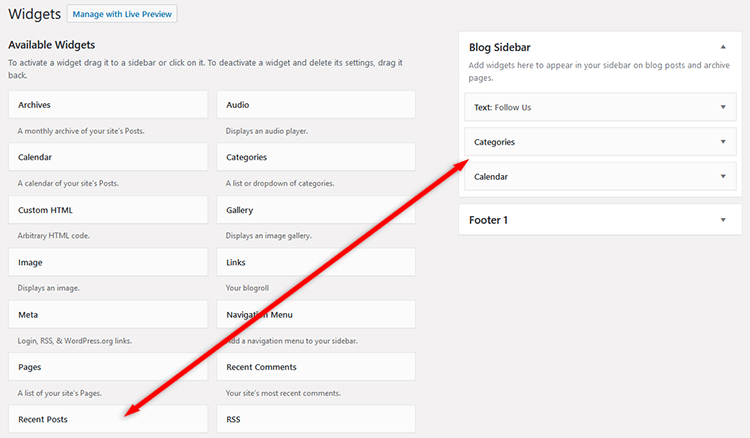Click Manage with Live Preview button

coord(122,14)
